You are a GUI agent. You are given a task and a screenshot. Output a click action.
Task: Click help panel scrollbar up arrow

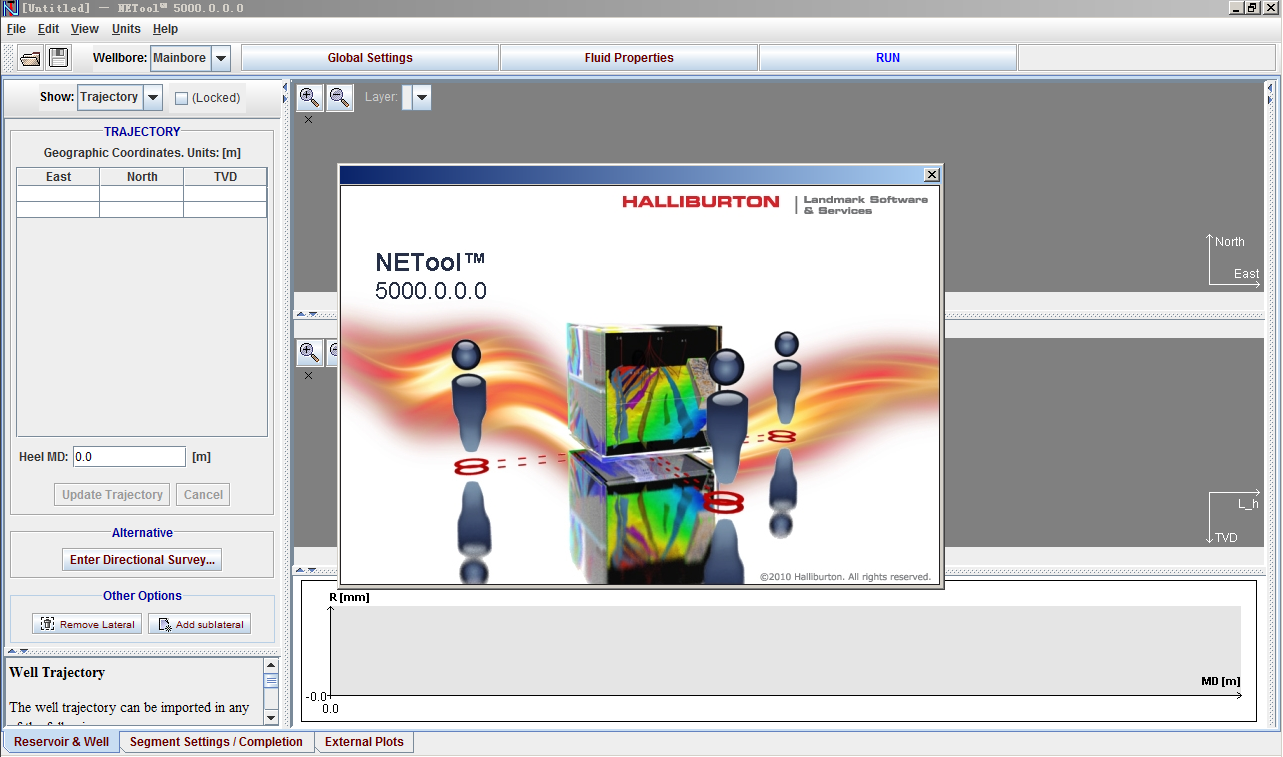pyautogui.click(x=271, y=666)
